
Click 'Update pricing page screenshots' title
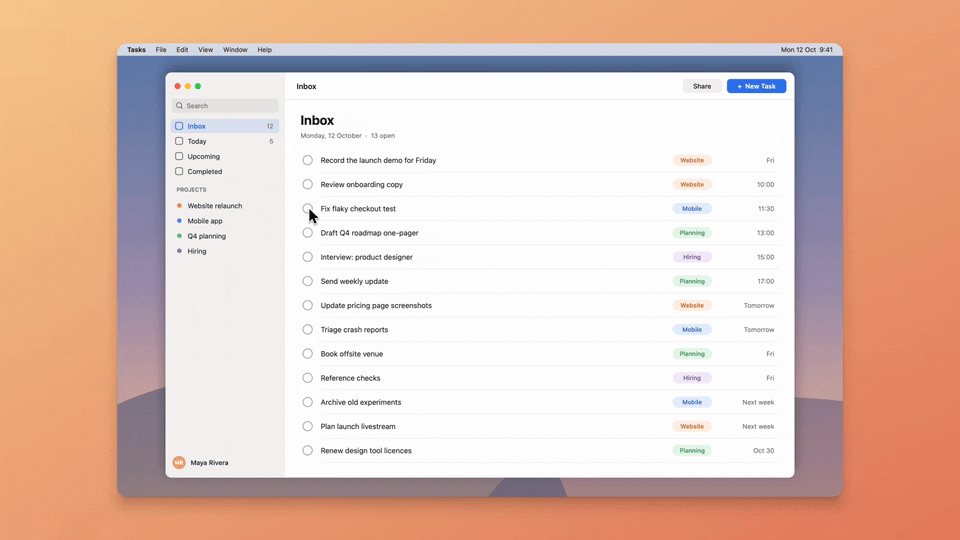(376, 306)
